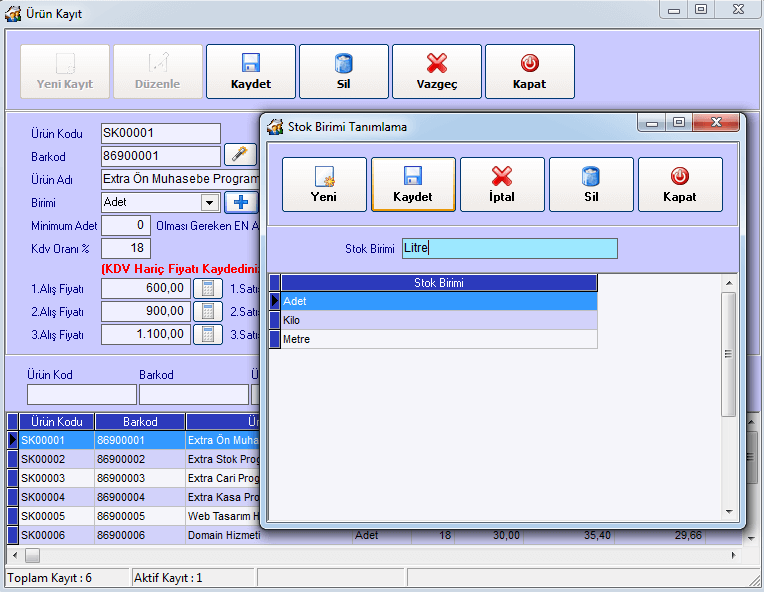Expand the Birimi dropdown

point(210,202)
